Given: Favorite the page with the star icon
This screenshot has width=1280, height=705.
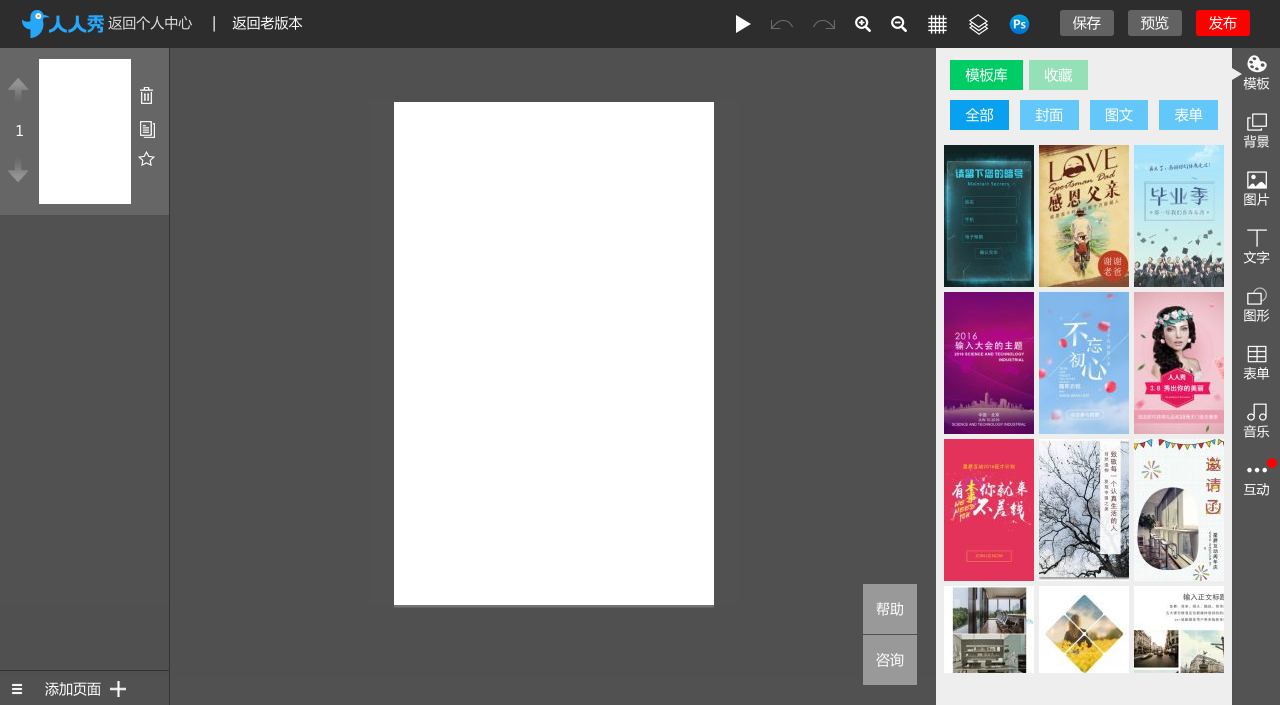Looking at the screenshot, I should point(147,159).
